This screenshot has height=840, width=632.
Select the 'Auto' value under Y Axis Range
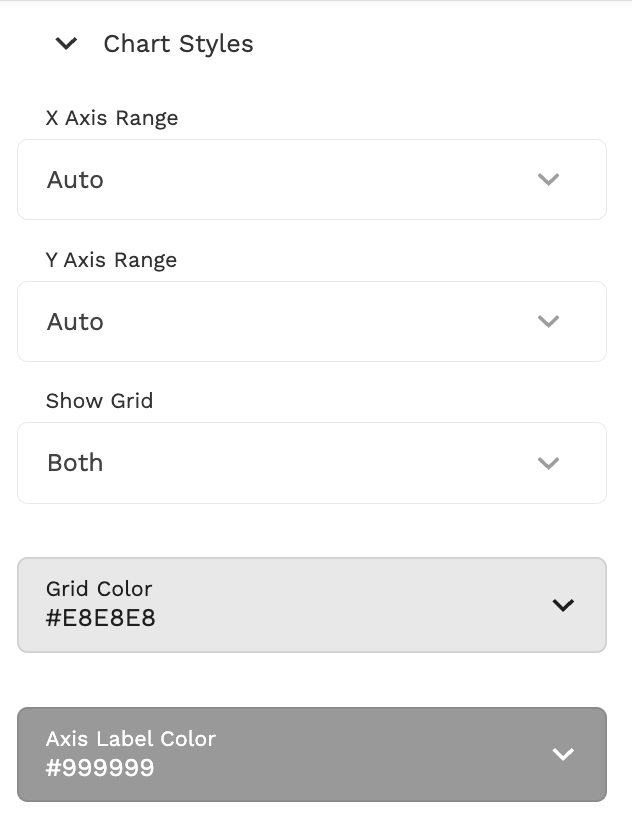coord(75,322)
